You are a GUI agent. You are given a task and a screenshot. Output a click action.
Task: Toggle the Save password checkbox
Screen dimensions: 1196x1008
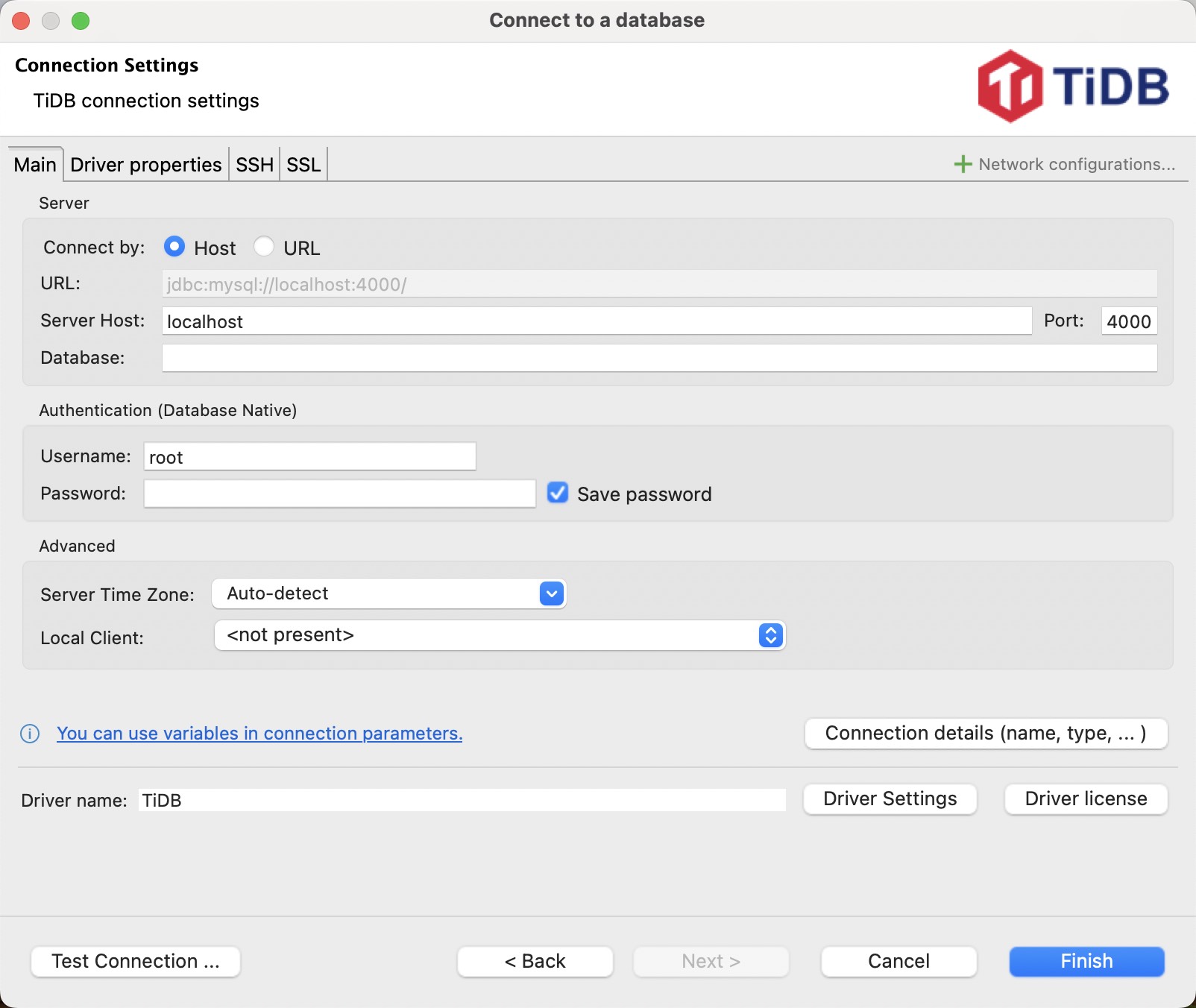(558, 493)
